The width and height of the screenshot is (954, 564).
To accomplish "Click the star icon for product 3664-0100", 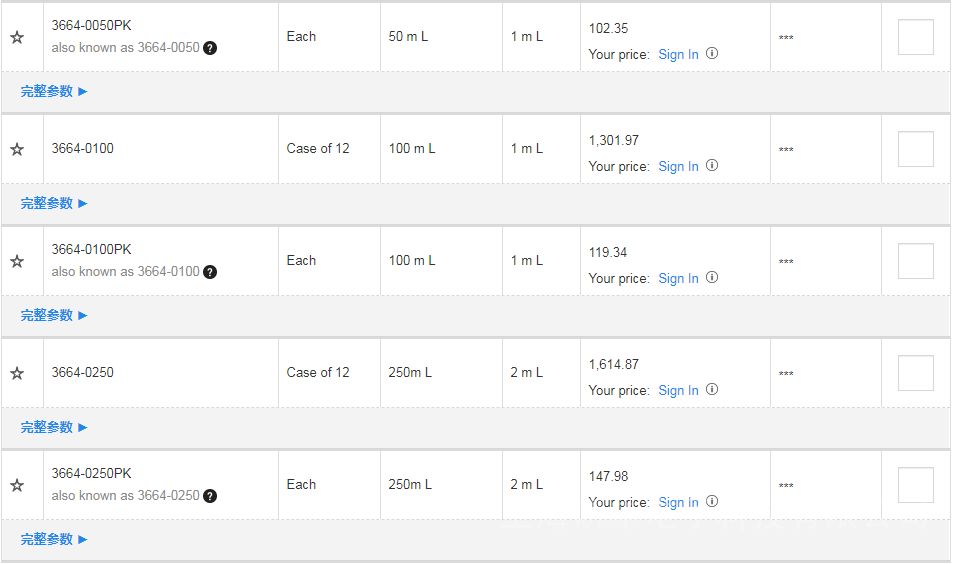I will pos(17,149).
